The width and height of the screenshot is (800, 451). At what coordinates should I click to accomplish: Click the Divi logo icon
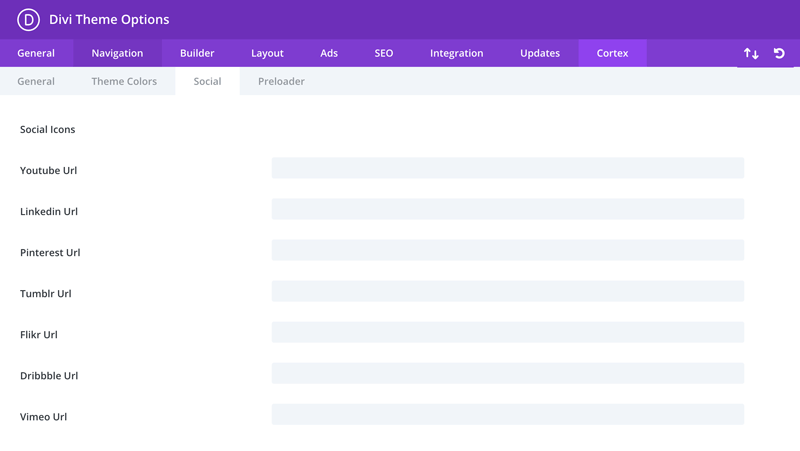[x=28, y=20]
